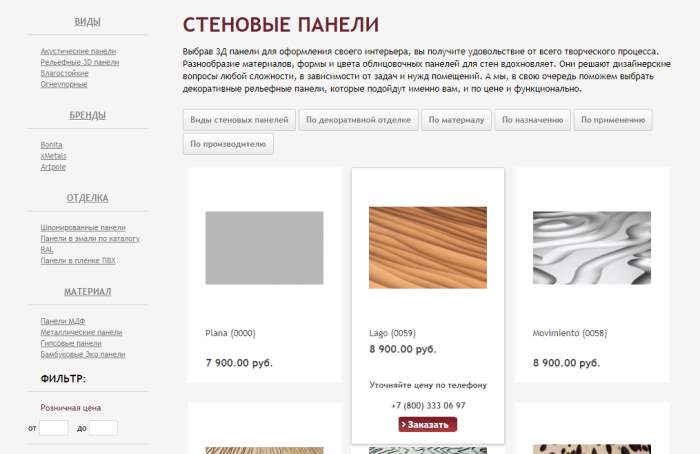This screenshot has width=700, height=454.
Task: Select the По производителю tab
Action: tap(228, 144)
